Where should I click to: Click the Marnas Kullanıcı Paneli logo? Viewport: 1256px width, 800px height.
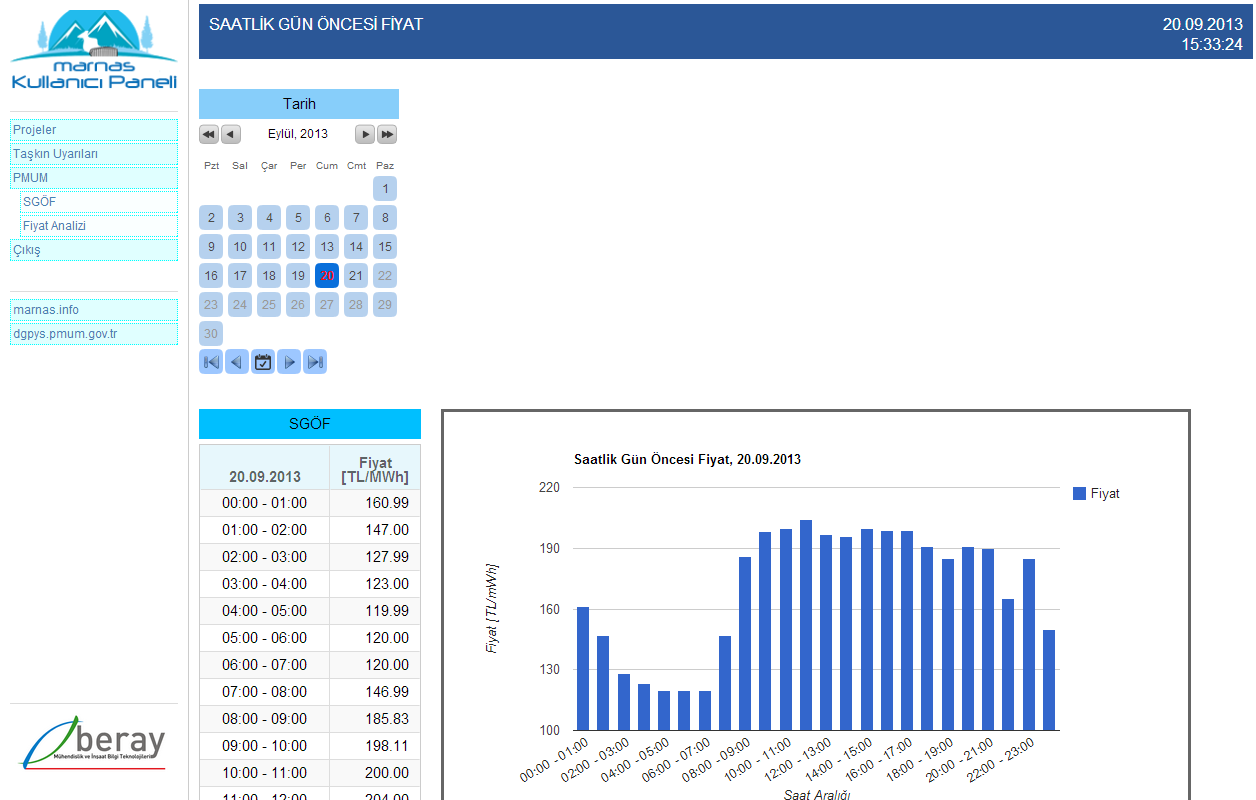(x=94, y=51)
